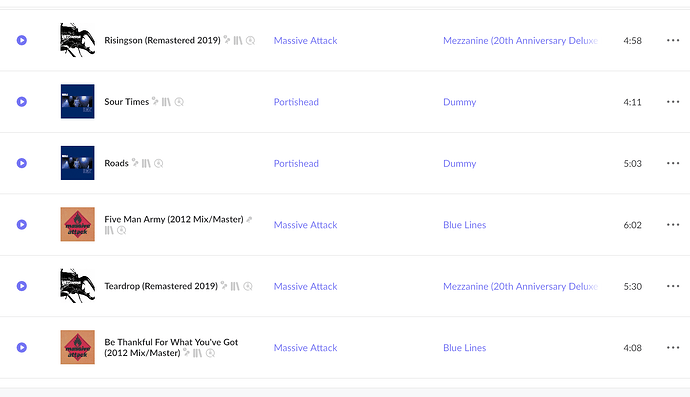Play Teardrop (Remastered 2019)

click(x=22, y=286)
